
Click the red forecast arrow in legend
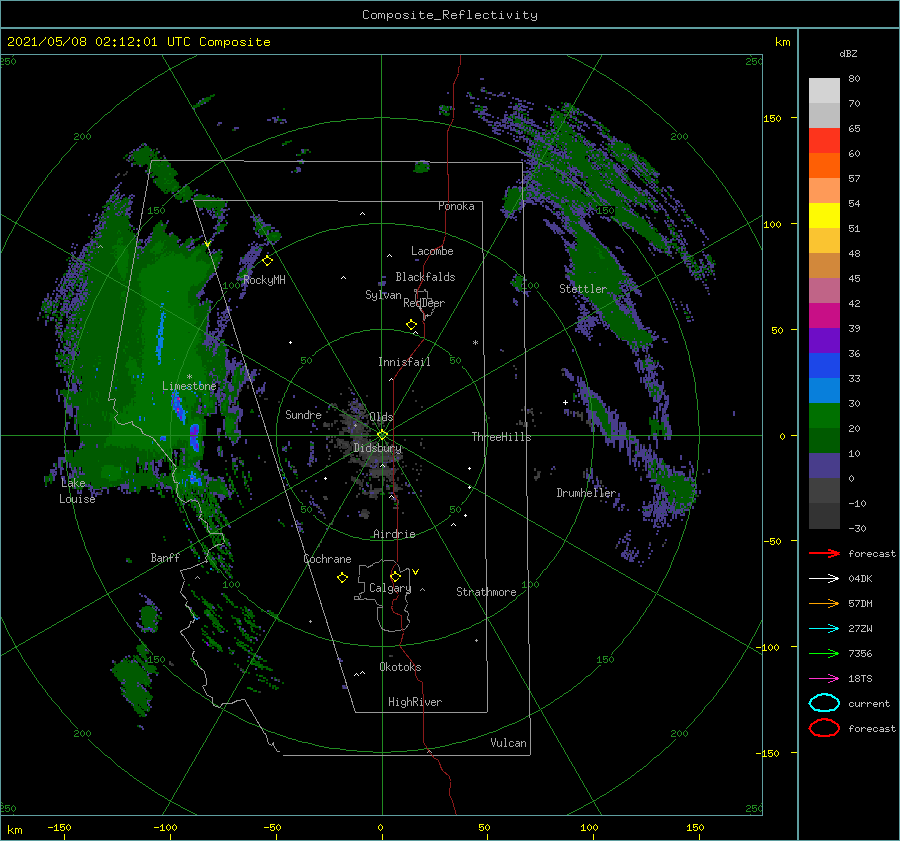[x=824, y=553]
